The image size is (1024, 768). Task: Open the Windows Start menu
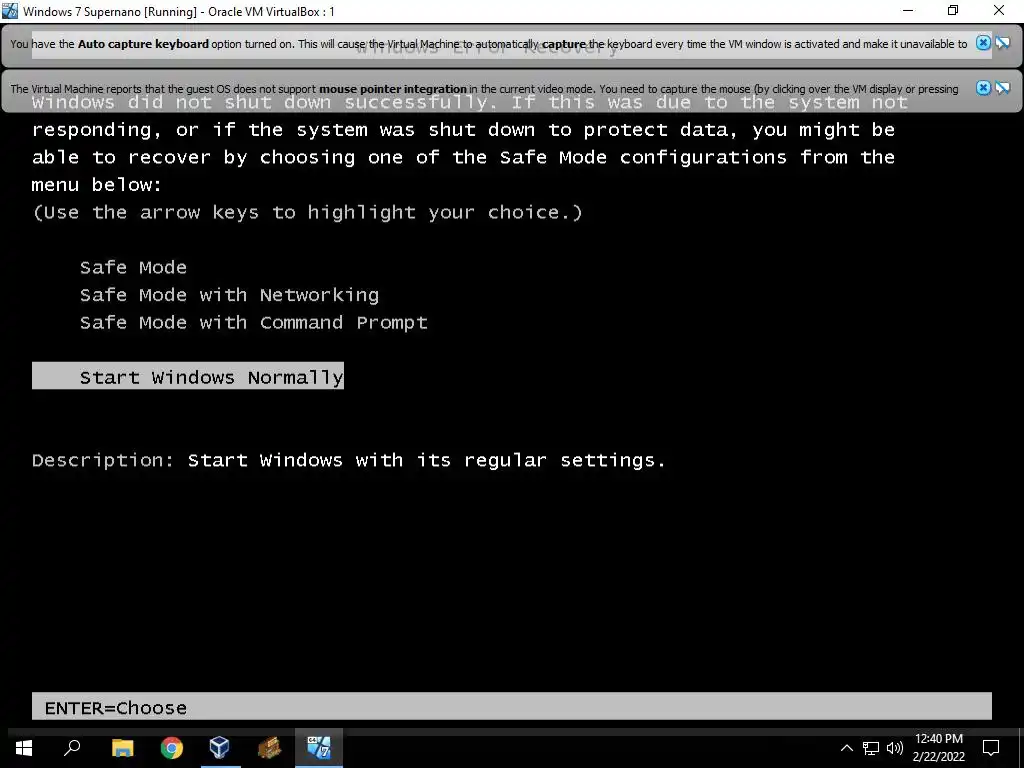point(24,748)
